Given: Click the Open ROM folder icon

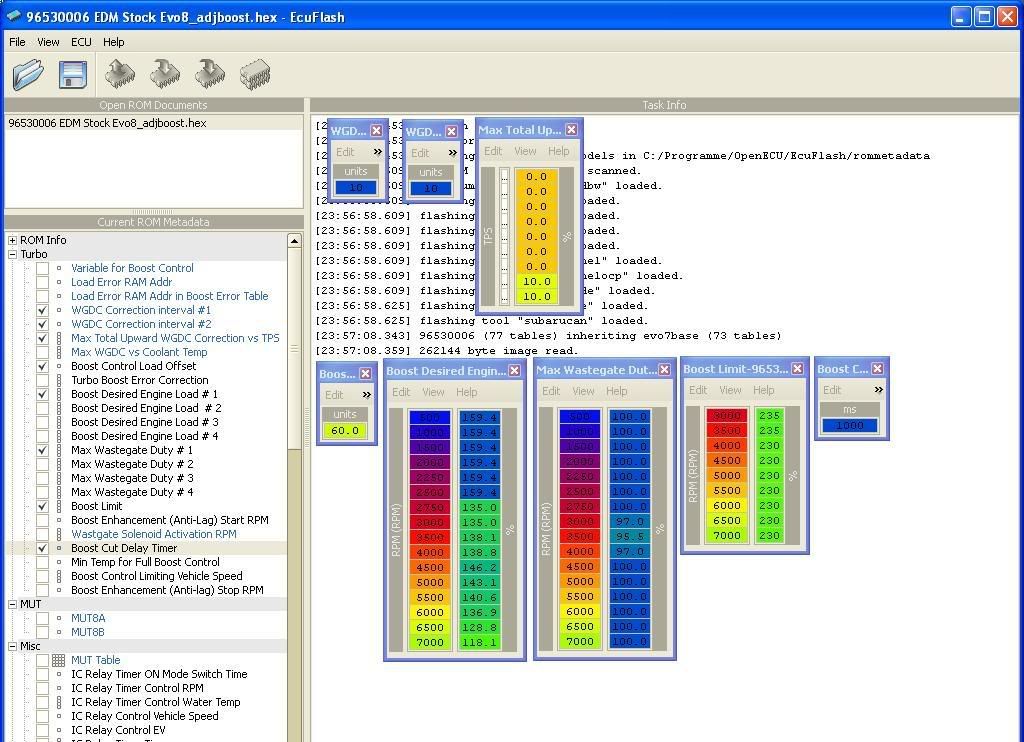Looking at the screenshot, I should tap(28, 74).
